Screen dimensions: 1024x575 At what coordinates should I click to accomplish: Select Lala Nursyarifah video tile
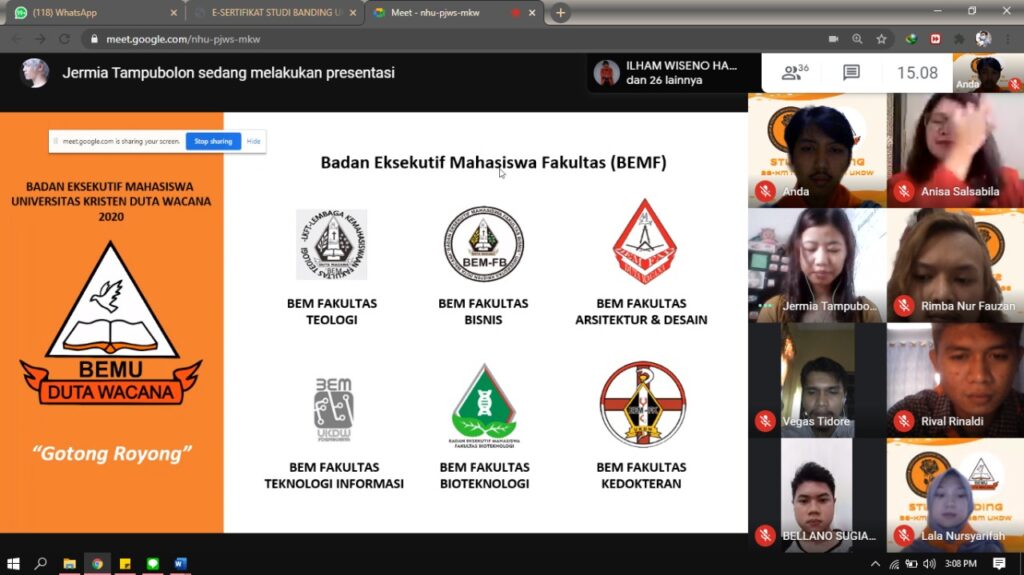[x=955, y=495]
